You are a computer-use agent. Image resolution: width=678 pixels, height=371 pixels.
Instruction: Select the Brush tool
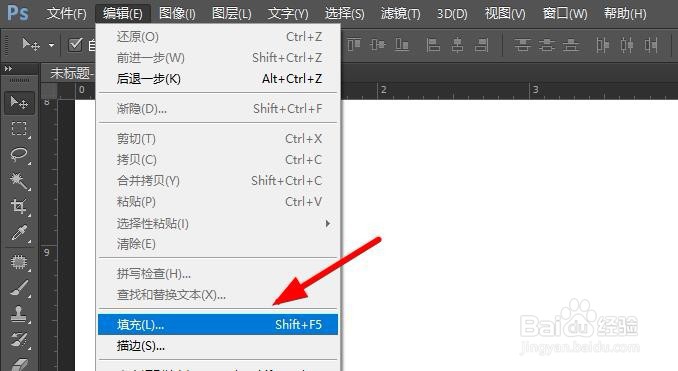coord(19,288)
